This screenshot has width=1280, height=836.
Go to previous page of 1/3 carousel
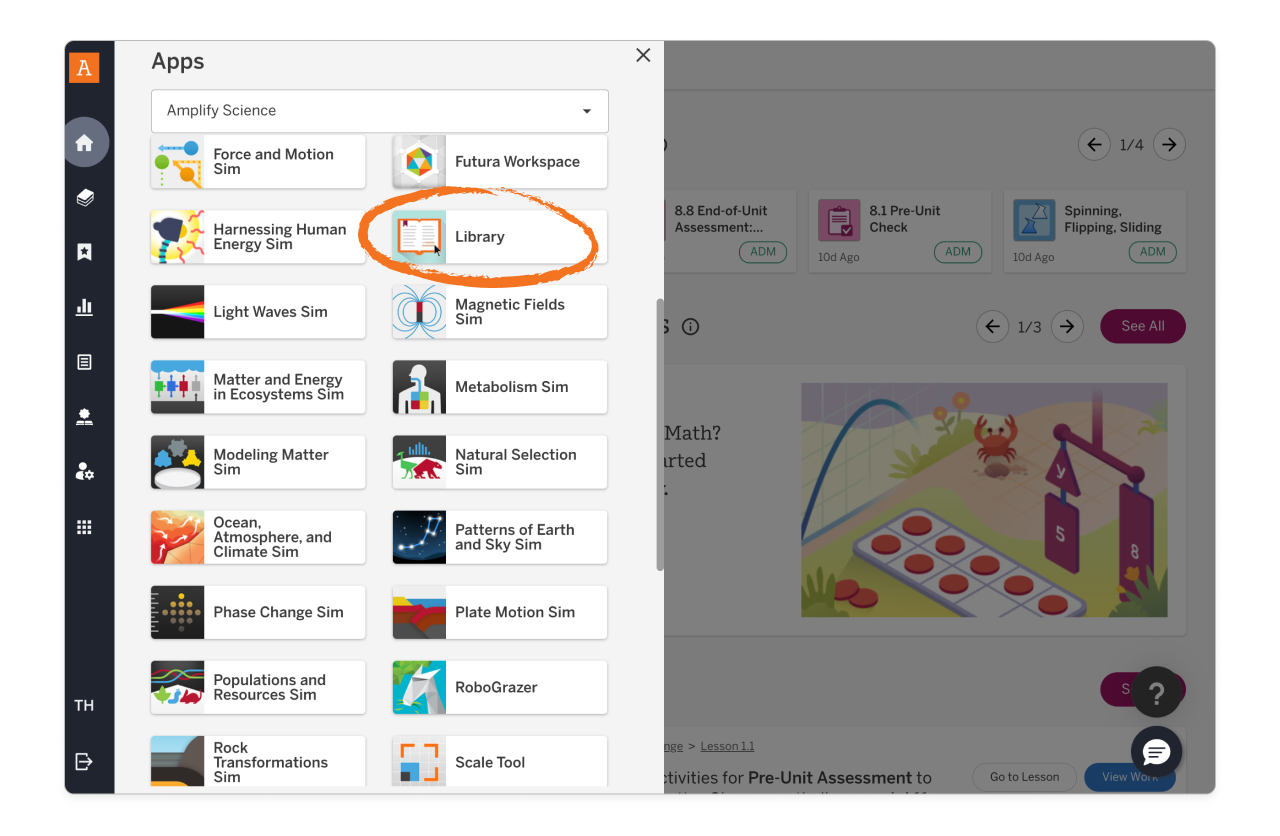click(x=992, y=327)
